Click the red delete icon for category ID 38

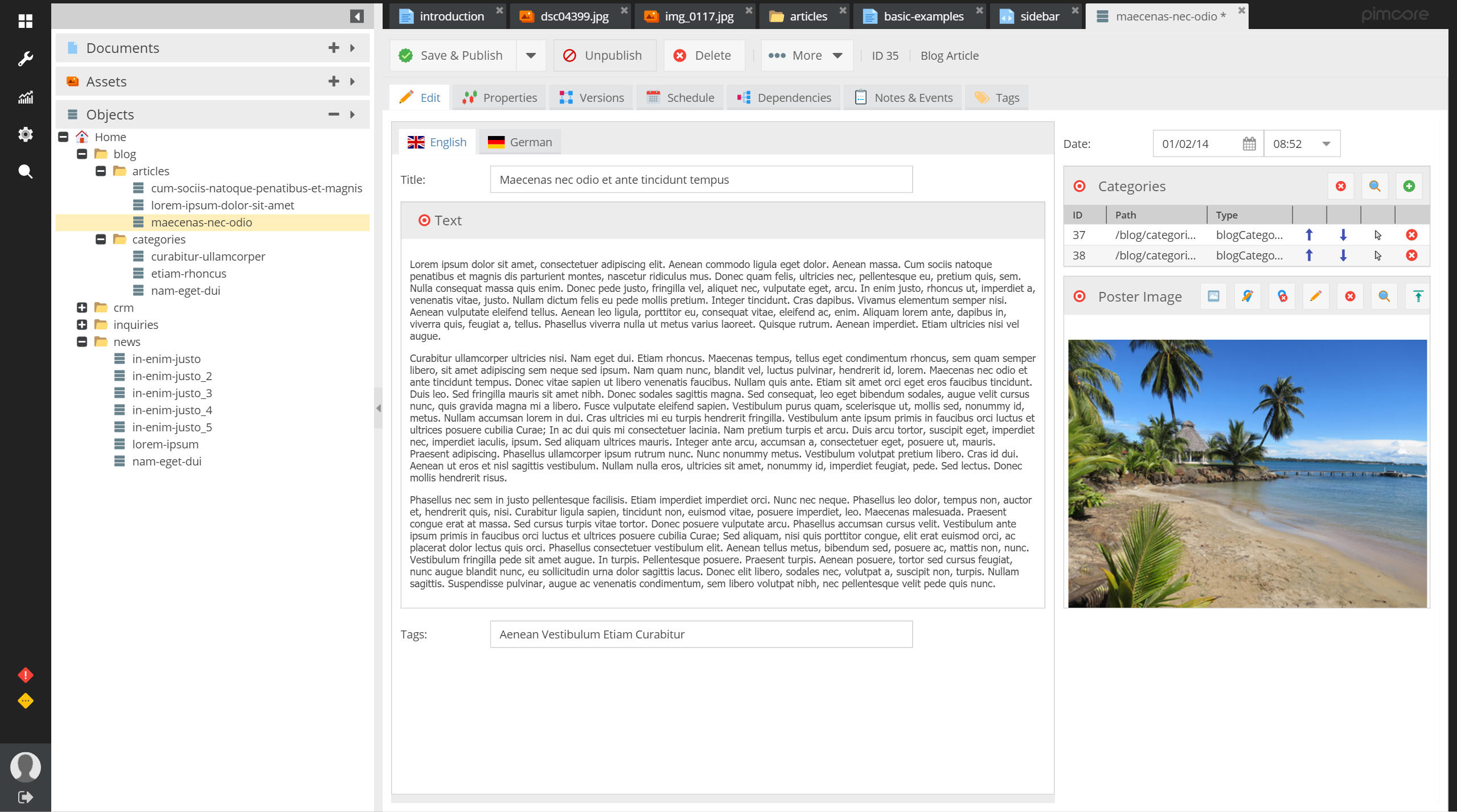1411,256
